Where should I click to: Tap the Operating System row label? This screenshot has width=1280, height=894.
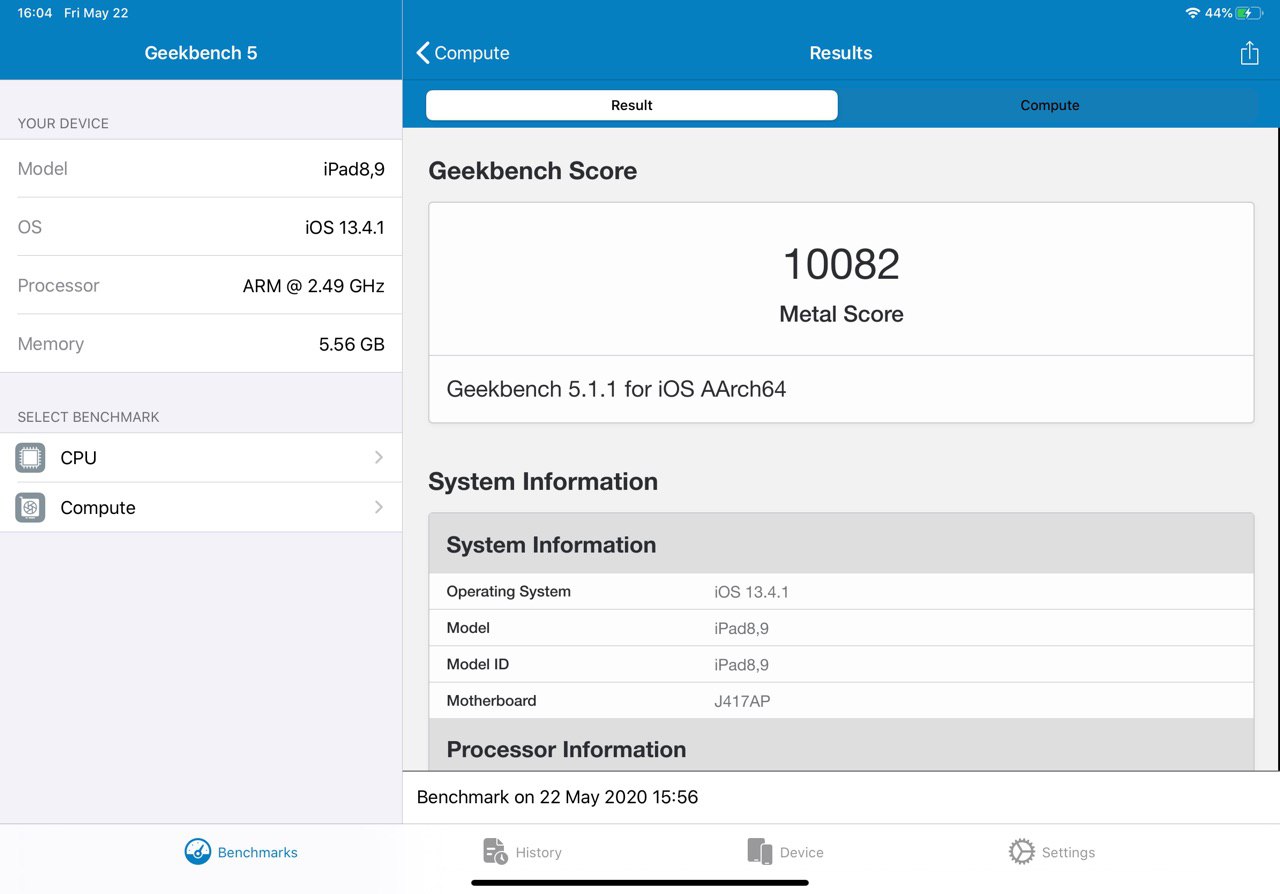click(508, 592)
